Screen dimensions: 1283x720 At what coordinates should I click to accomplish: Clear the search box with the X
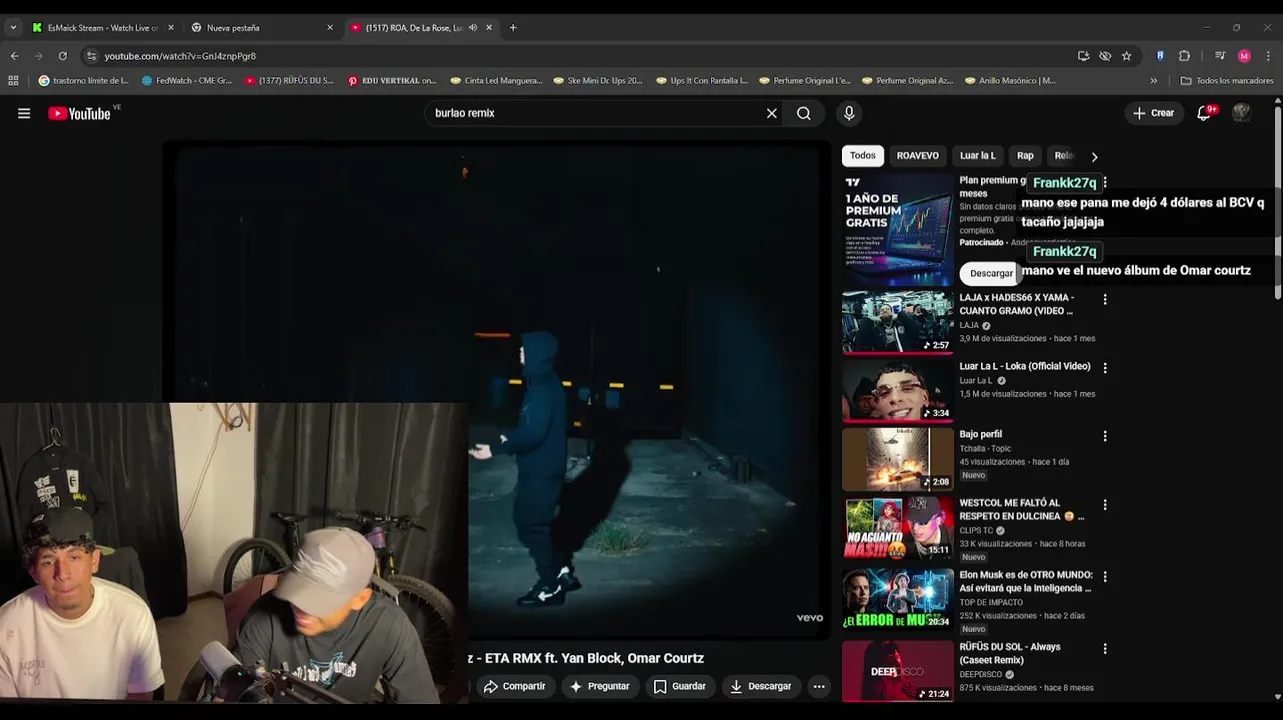click(x=771, y=113)
